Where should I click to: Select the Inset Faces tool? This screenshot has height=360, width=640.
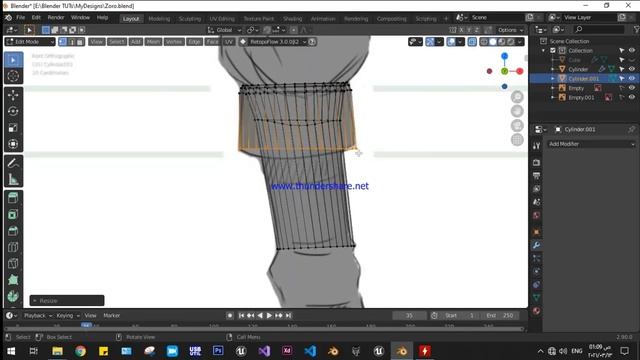click(13, 214)
